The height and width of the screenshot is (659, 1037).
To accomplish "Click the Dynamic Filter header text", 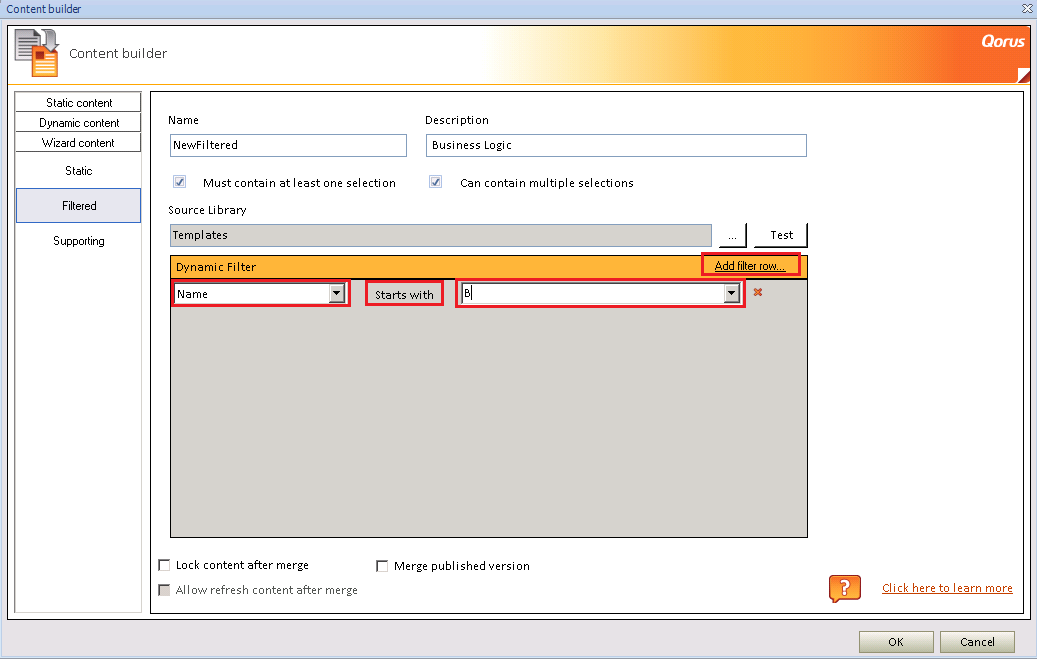I will click(x=216, y=267).
